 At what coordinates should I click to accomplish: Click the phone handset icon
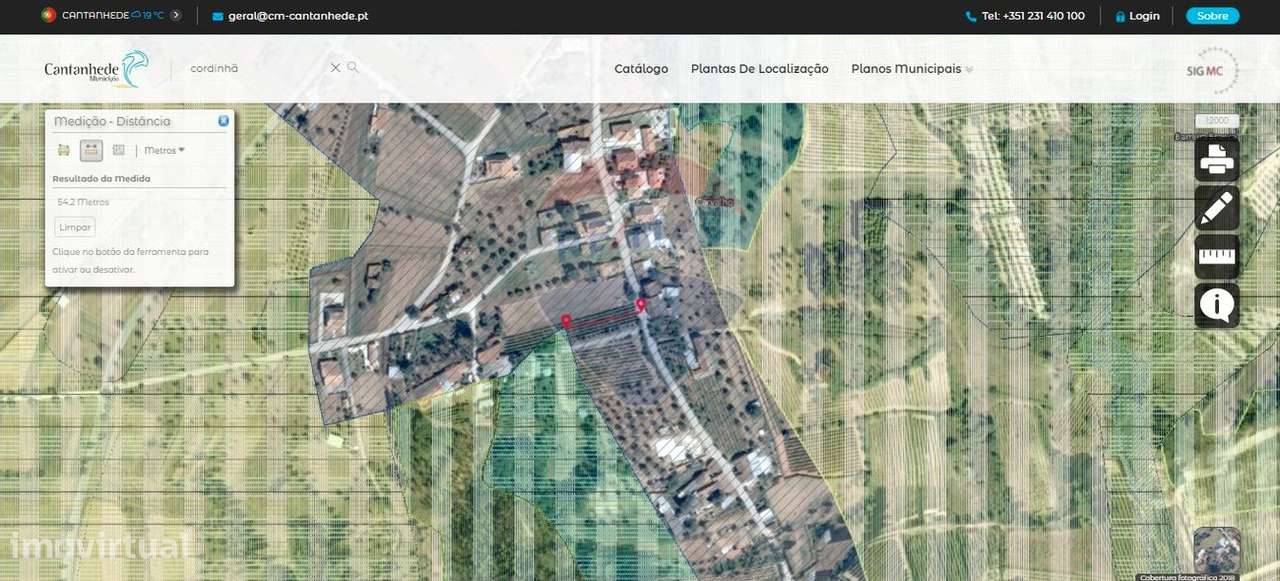[971, 16]
